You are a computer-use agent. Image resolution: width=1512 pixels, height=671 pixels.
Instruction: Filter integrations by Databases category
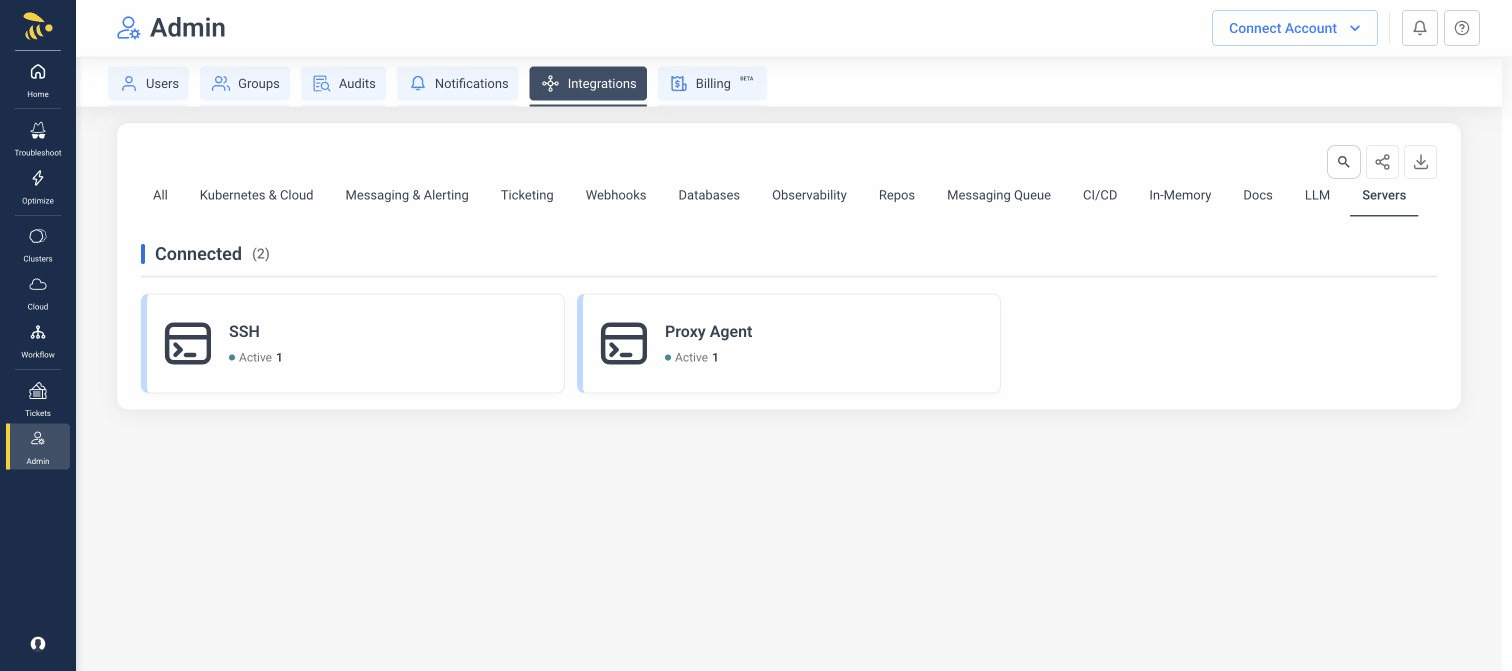pos(709,195)
